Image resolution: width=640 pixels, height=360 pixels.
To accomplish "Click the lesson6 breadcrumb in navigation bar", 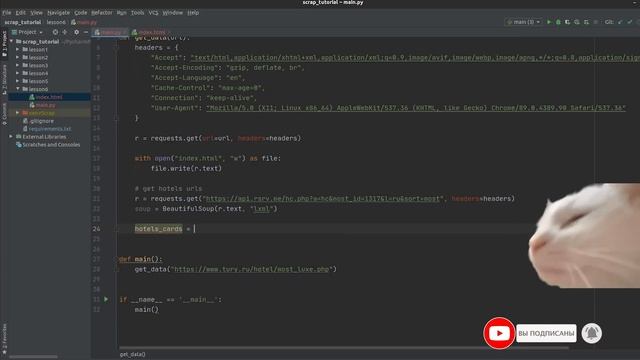I will point(56,22).
